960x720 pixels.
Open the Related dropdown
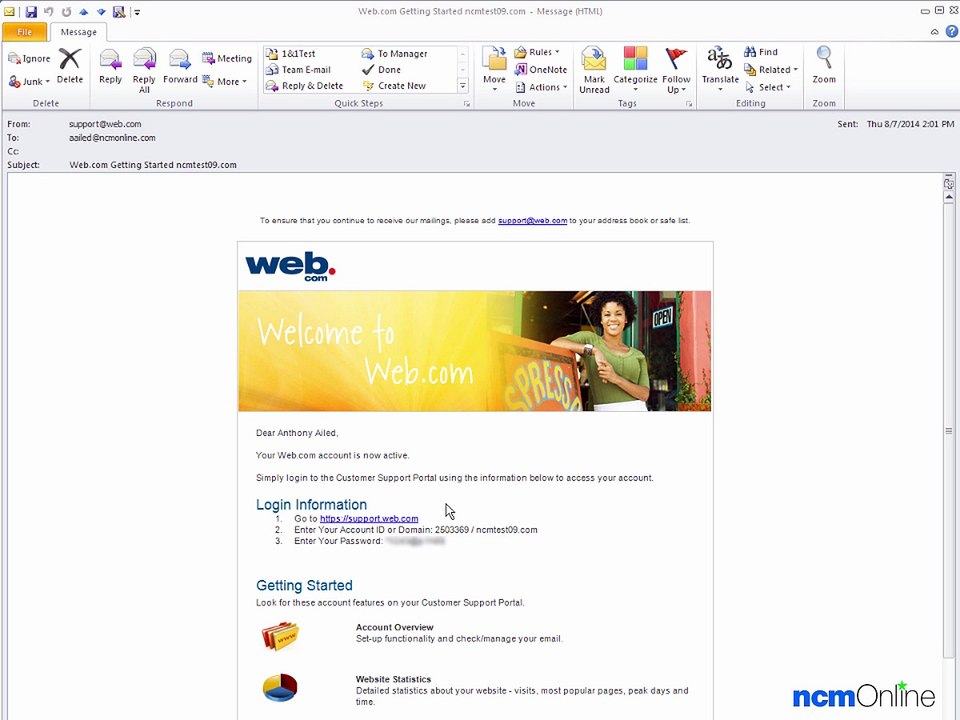point(771,69)
